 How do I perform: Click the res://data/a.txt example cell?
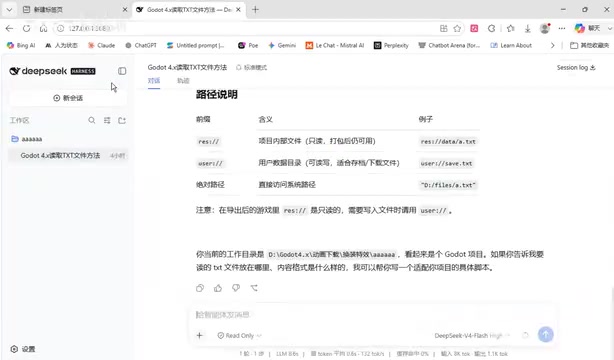[448, 141]
